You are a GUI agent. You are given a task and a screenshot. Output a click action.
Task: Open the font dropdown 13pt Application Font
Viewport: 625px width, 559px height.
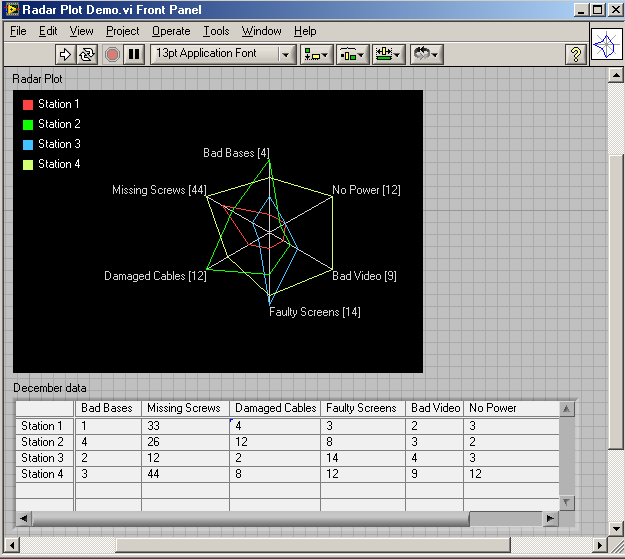(x=223, y=54)
